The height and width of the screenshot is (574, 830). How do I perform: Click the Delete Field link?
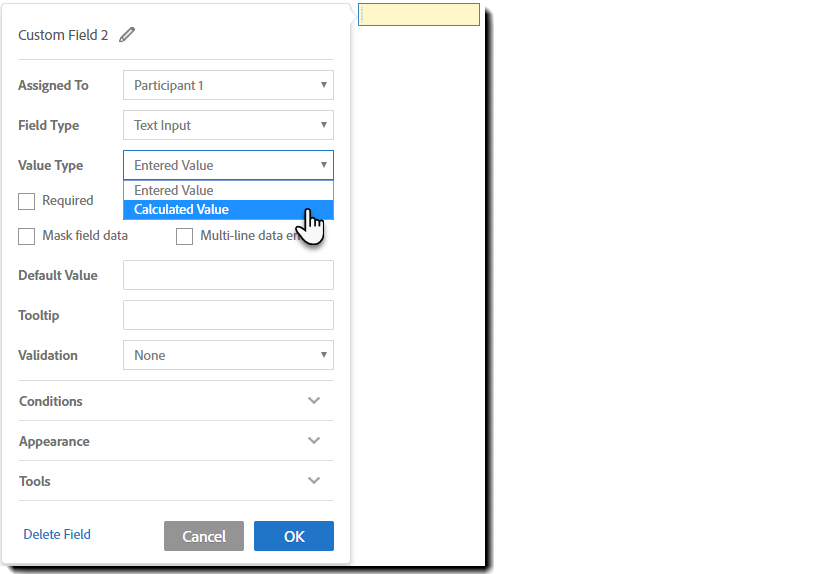point(57,534)
